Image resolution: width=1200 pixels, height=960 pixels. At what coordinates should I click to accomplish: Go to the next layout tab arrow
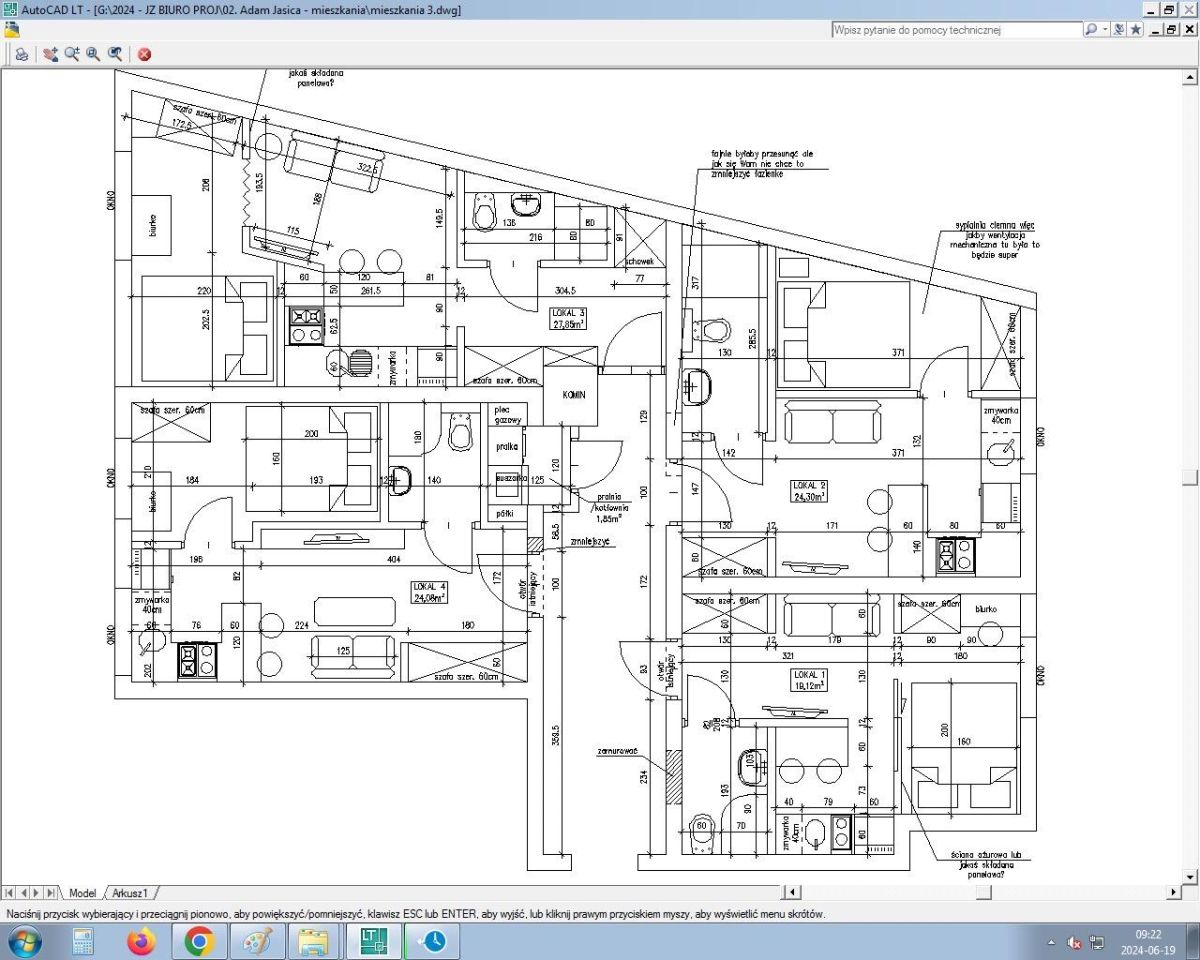pyautogui.click(x=37, y=893)
